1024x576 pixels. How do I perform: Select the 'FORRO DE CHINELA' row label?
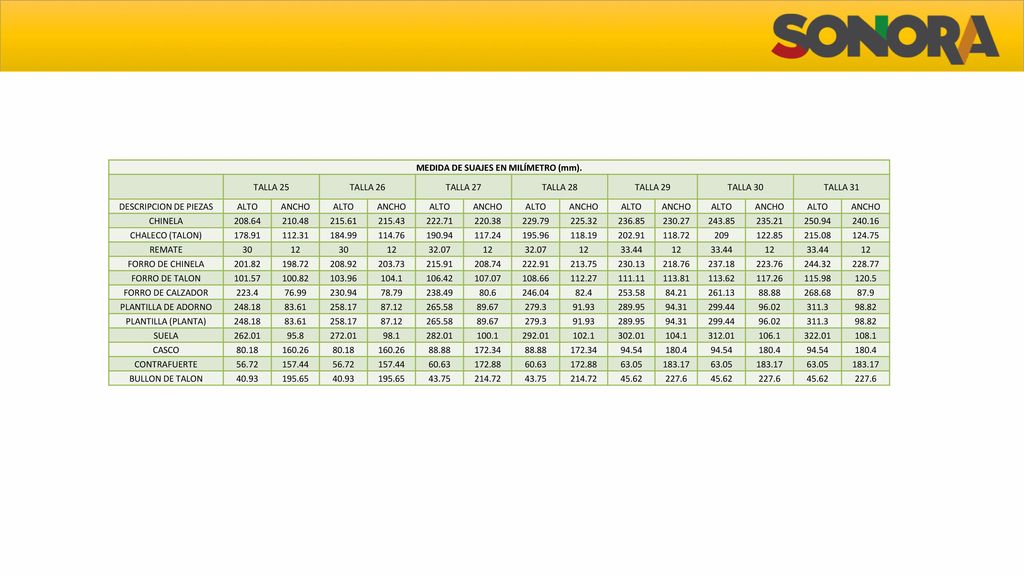coord(166,264)
